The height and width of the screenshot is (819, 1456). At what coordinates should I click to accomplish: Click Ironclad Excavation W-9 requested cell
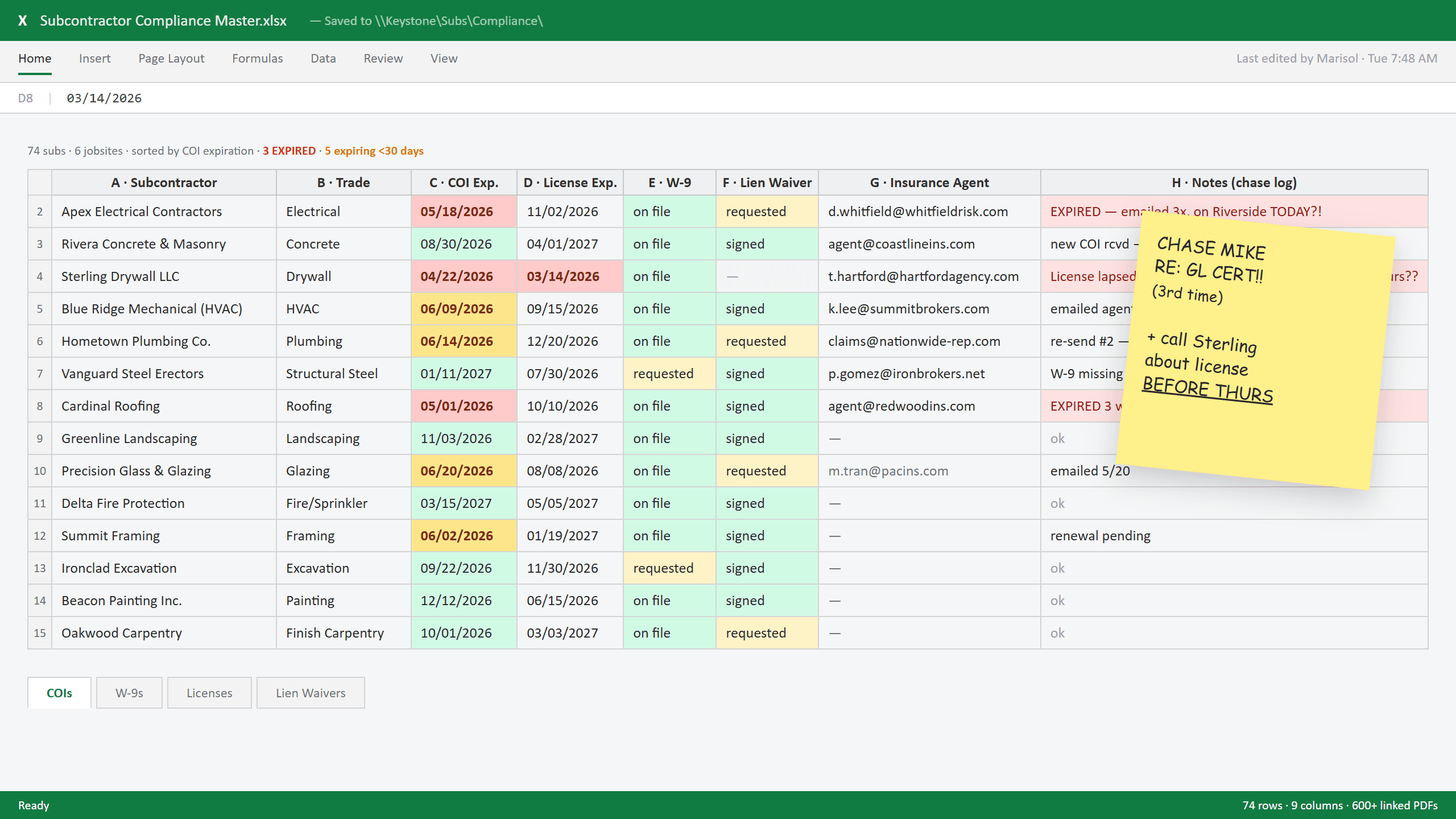pyautogui.click(x=669, y=568)
